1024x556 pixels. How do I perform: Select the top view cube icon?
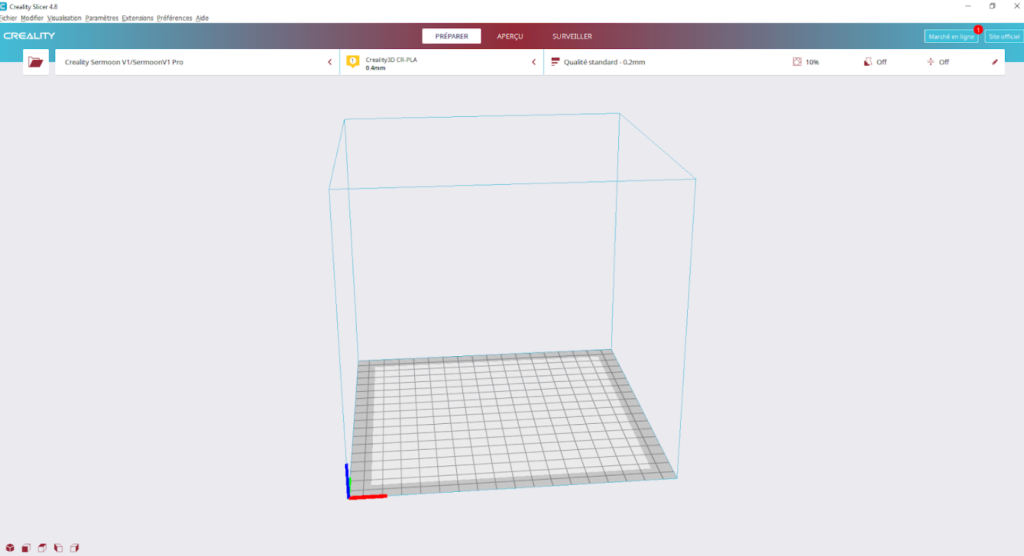coord(42,547)
